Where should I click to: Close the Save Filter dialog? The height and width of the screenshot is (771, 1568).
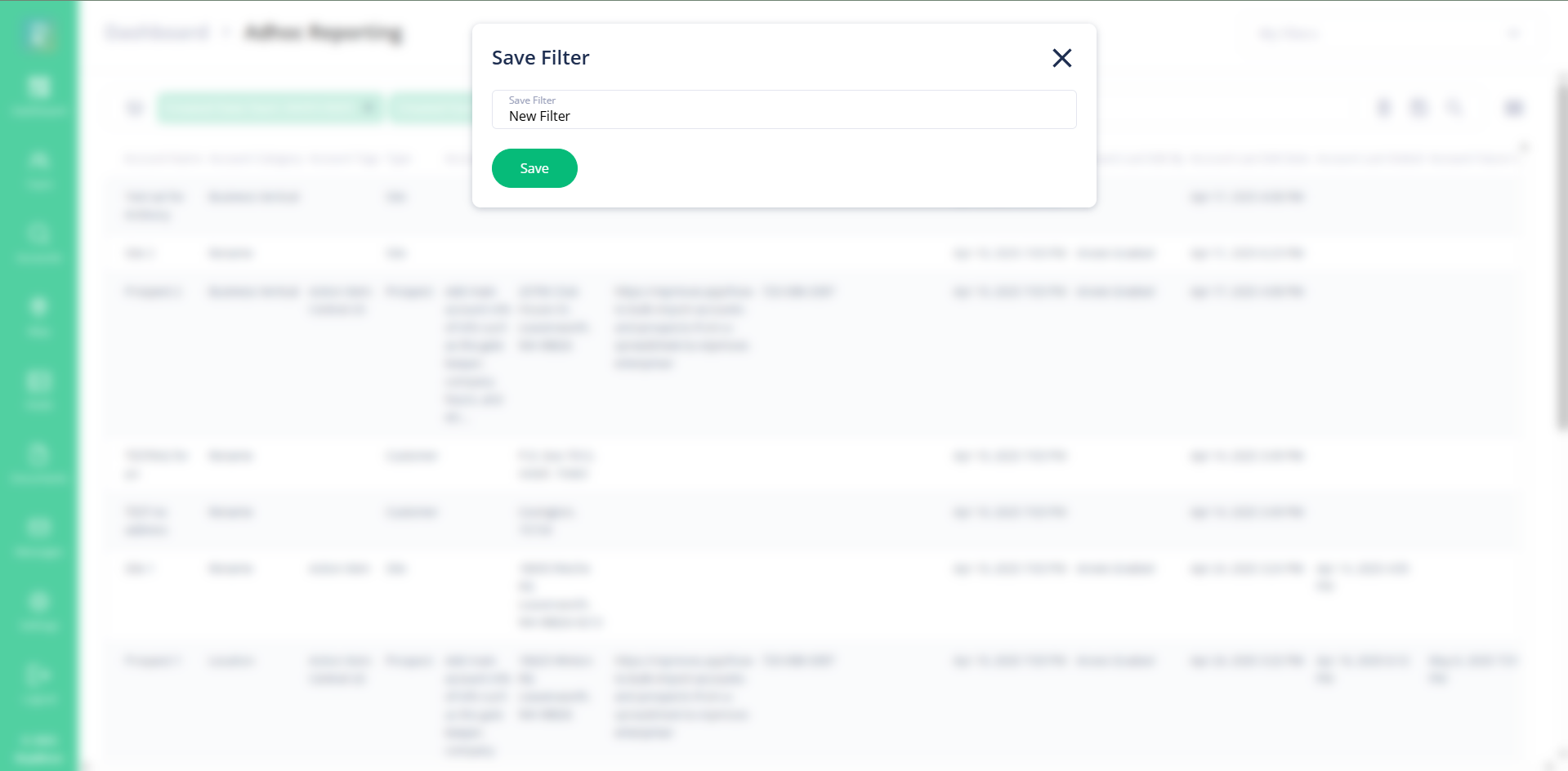[1061, 58]
